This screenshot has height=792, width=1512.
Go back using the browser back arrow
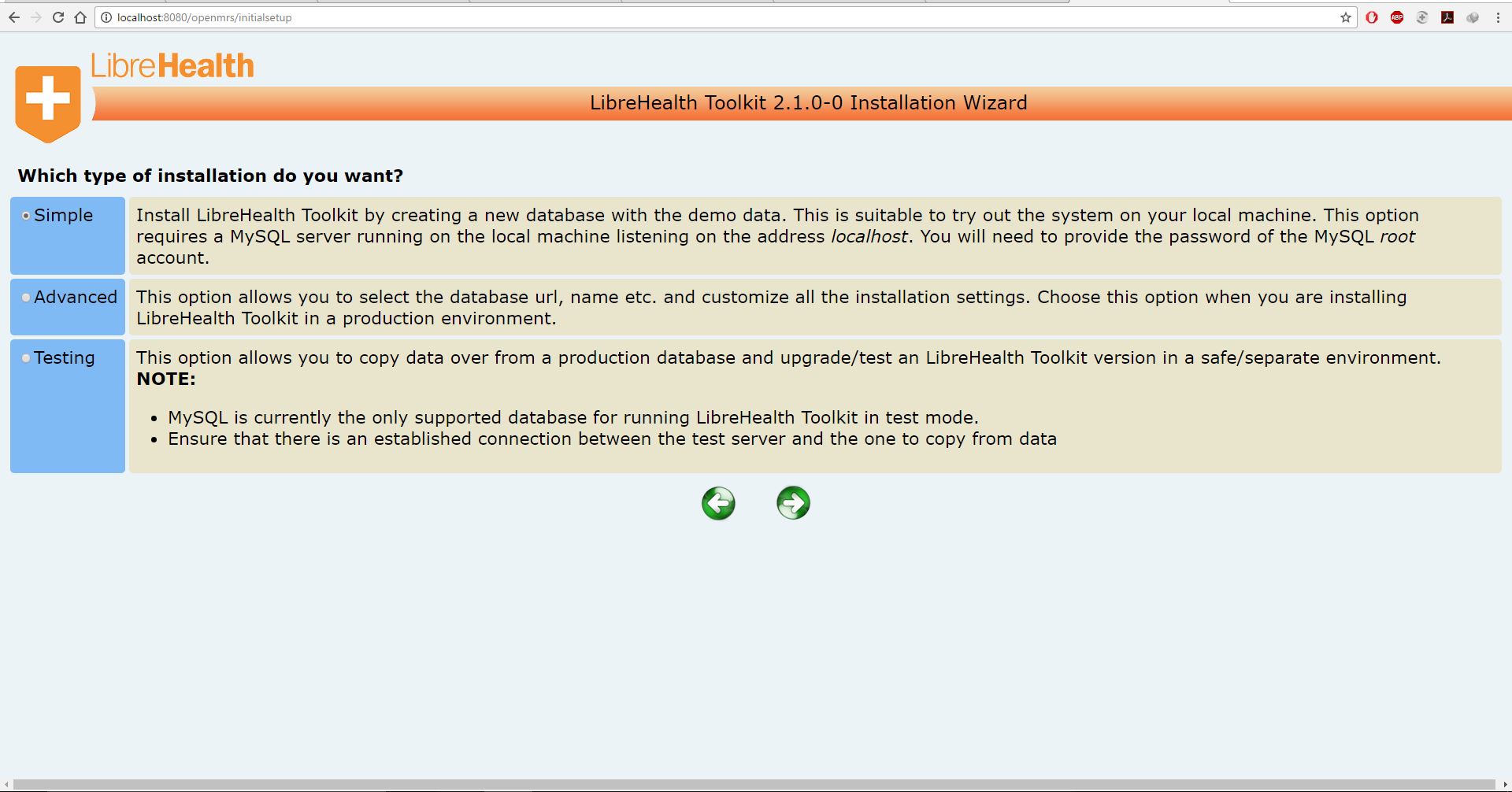pos(14,17)
